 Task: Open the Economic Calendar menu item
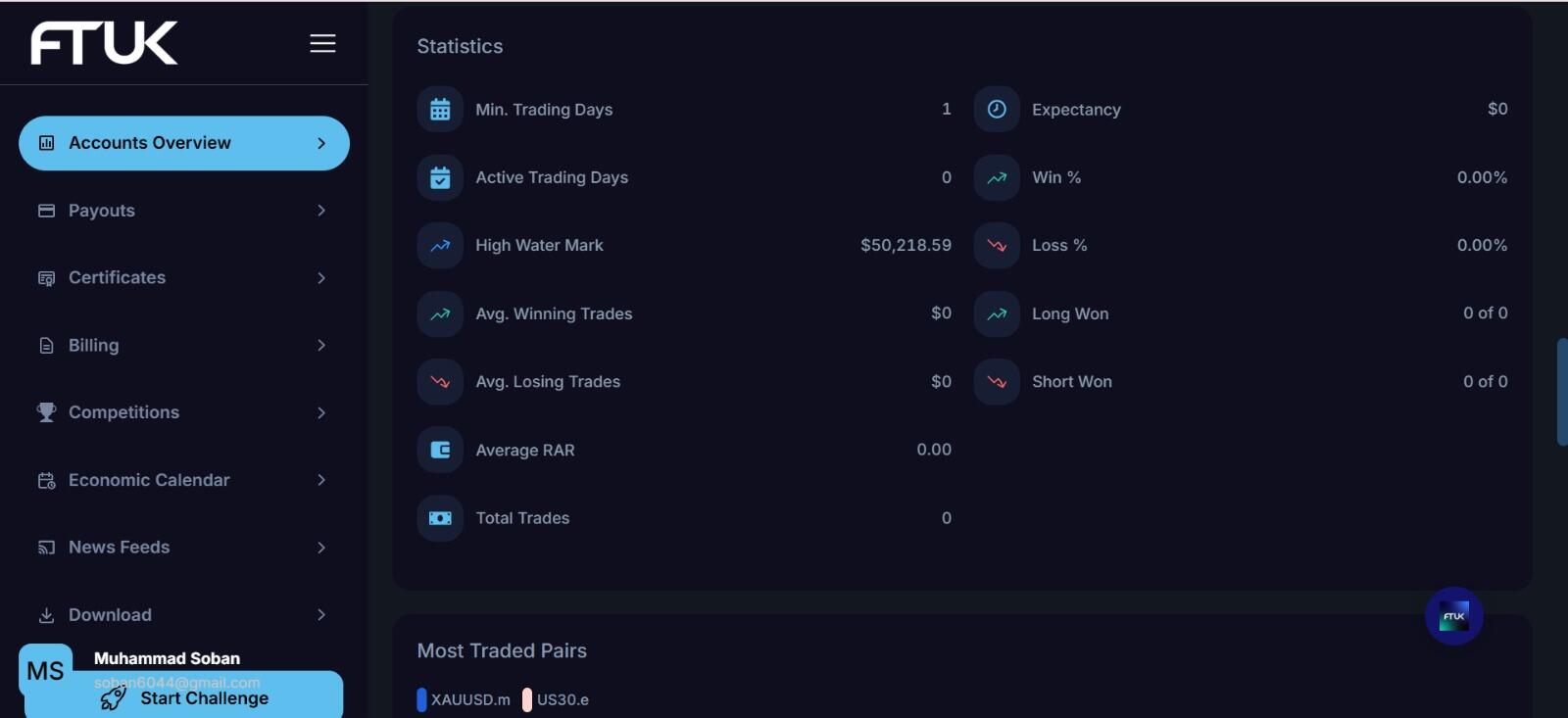click(184, 480)
